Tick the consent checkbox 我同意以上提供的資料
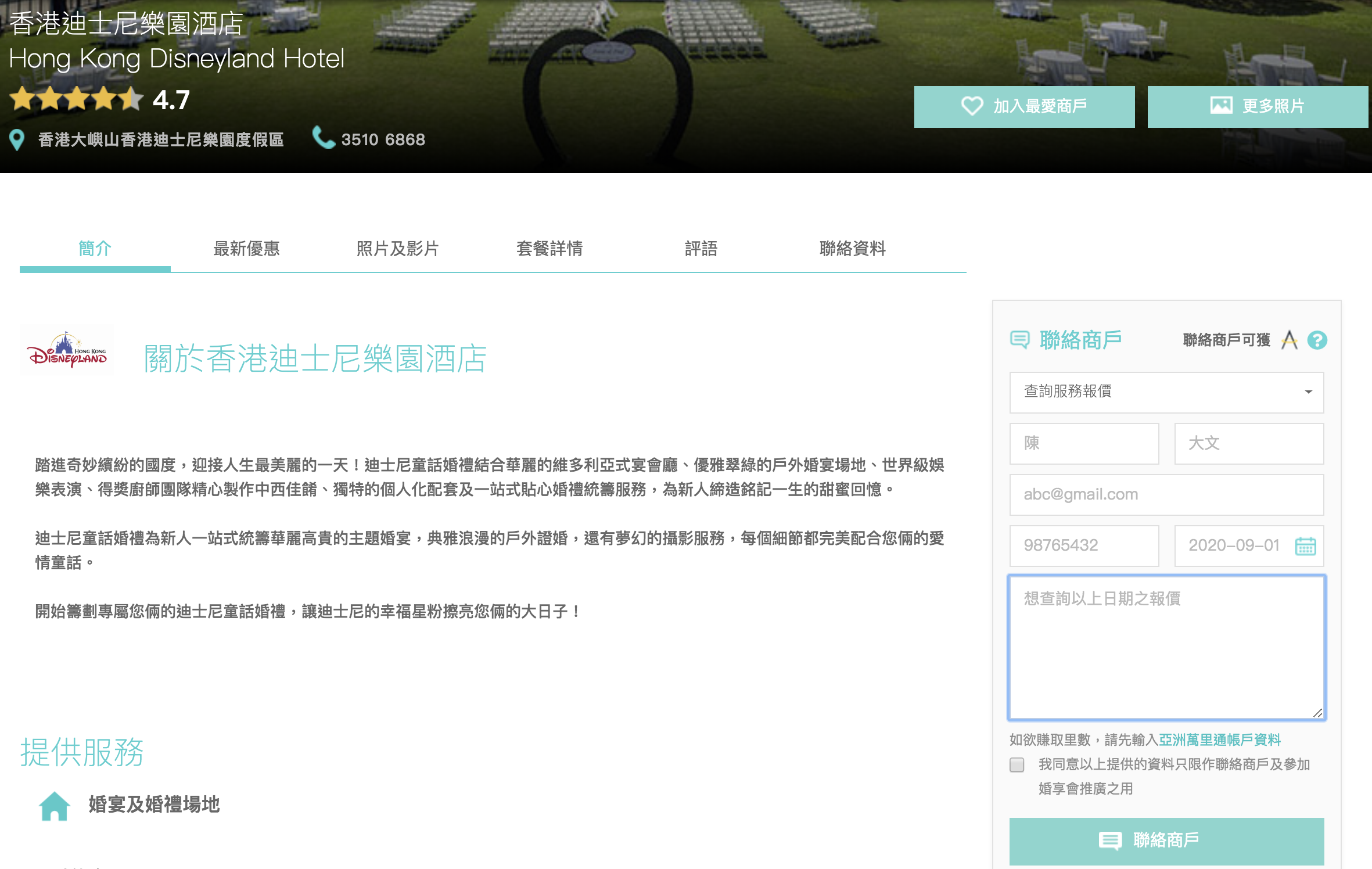Image resolution: width=1372 pixels, height=869 pixels. [1017, 764]
